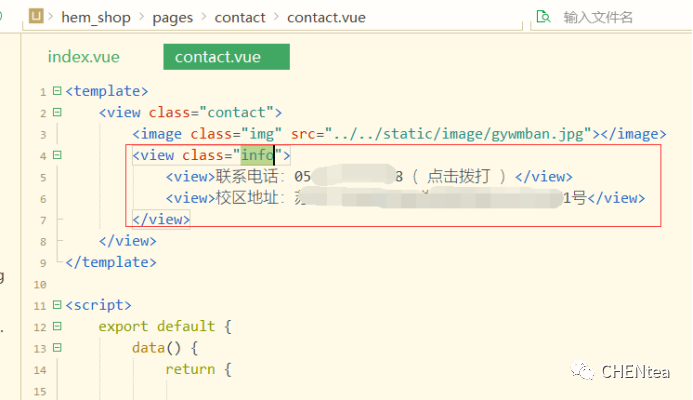Click the 校区地址 text on line 6
Image resolution: width=693 pixels, height=400 pixels.
(247, 198)
